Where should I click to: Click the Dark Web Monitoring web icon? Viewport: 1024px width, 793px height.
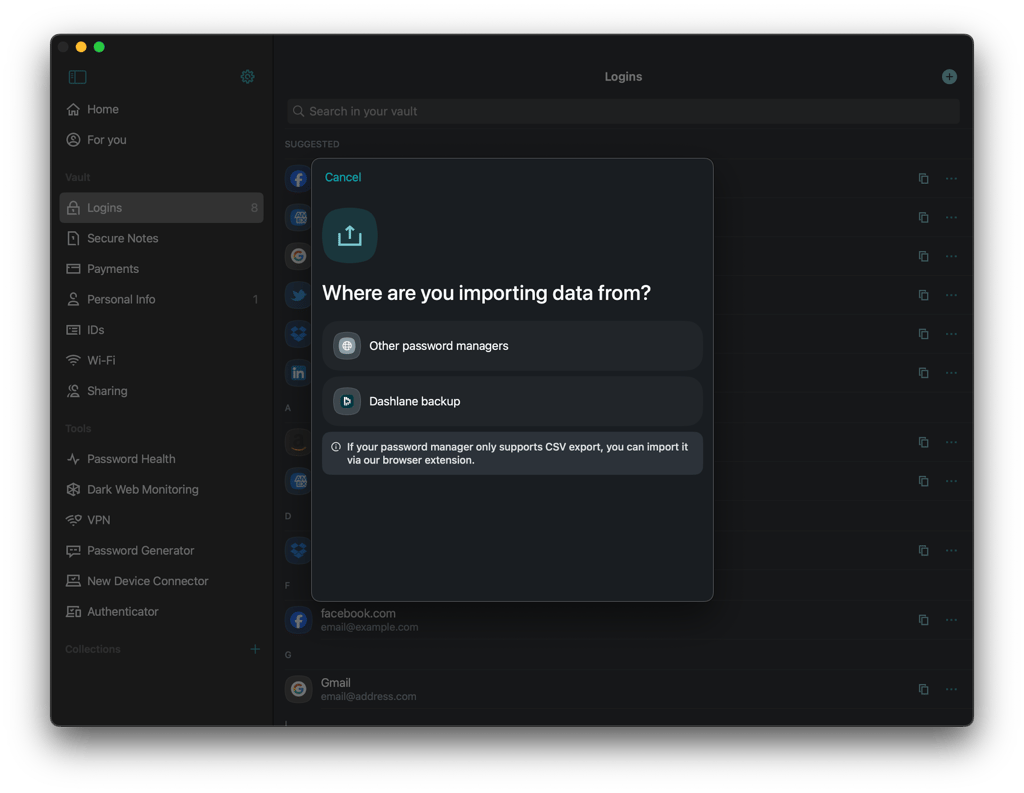pyautogui.click(x=73, y=489)
